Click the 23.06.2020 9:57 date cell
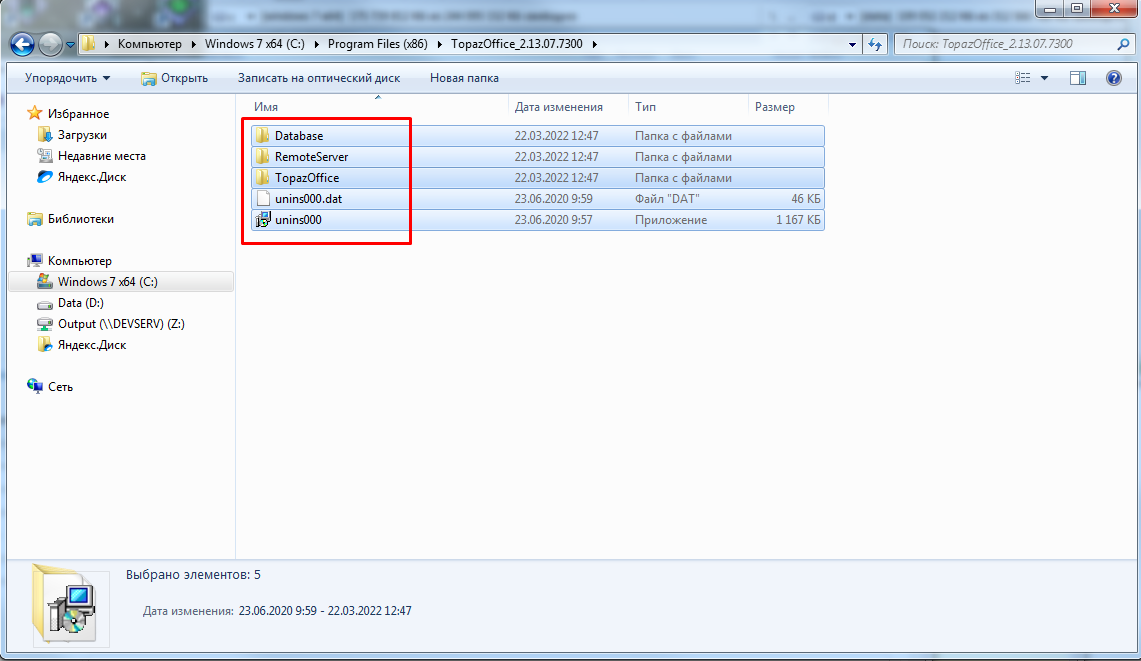Screen dimensions: 1141x661 [554, 220]
